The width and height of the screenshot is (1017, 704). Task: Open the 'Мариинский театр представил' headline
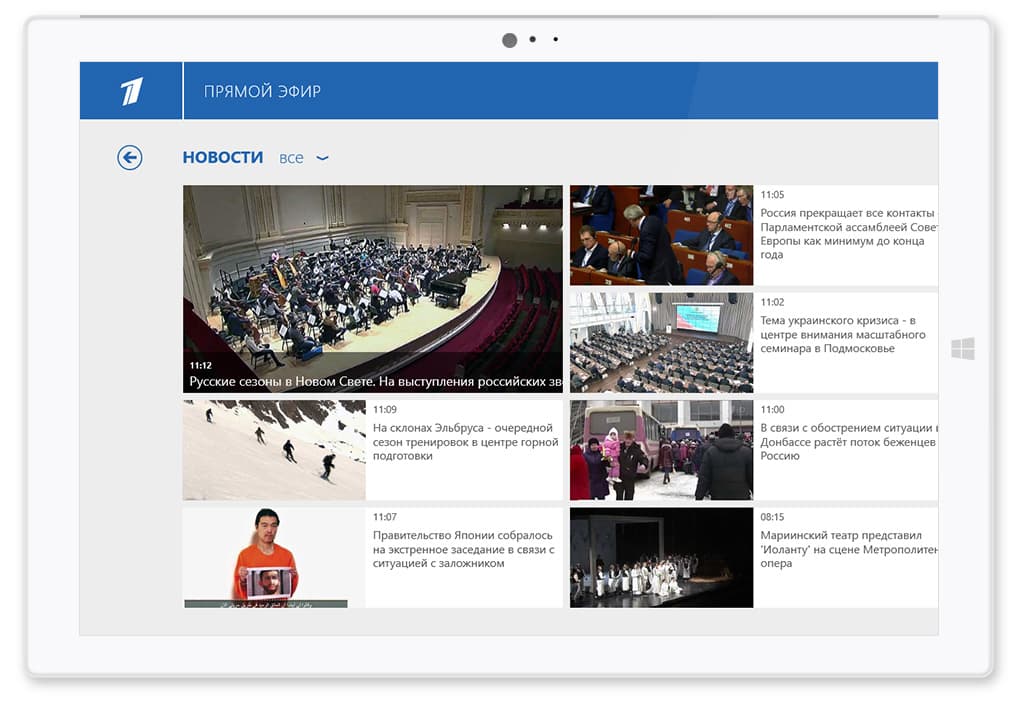click(848, 549)
